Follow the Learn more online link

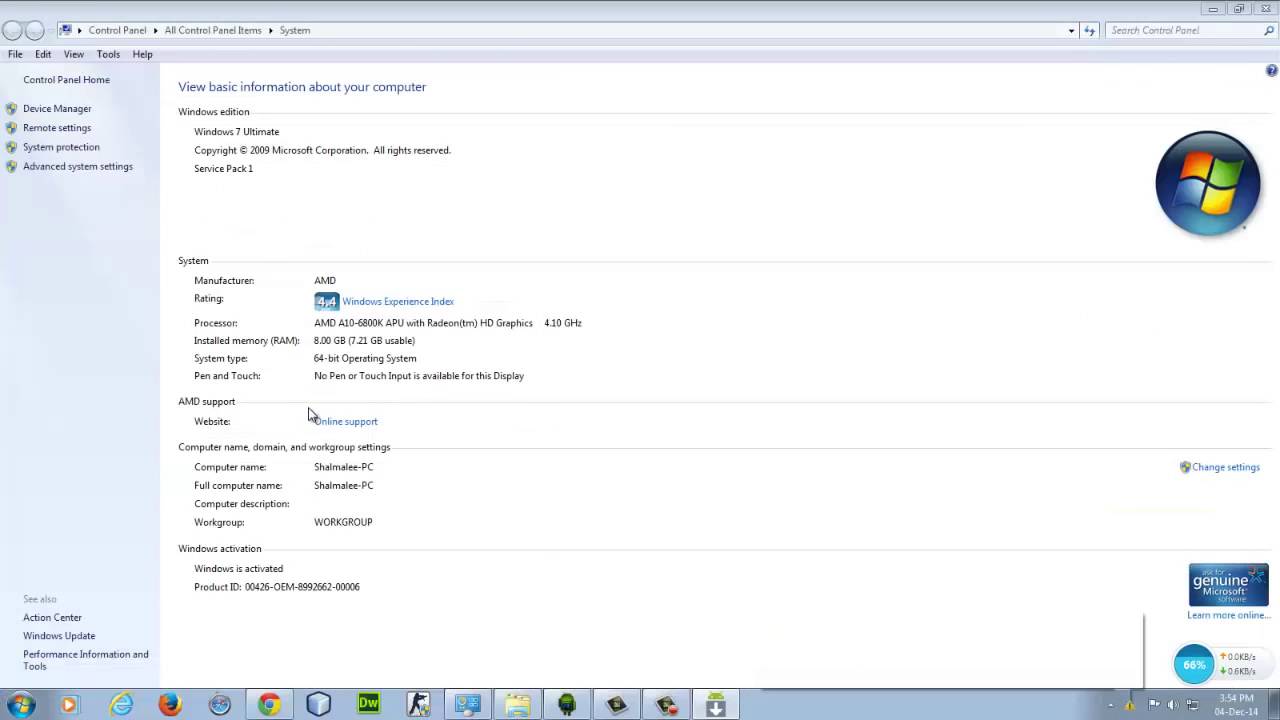click(1228, 615)
